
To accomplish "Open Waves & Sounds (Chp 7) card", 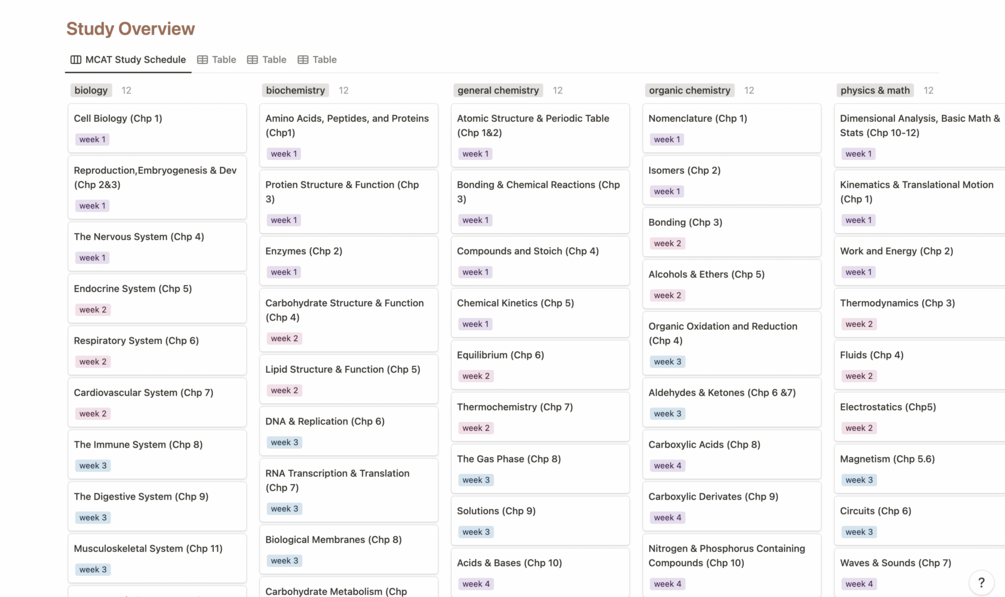I will point(920,573).
